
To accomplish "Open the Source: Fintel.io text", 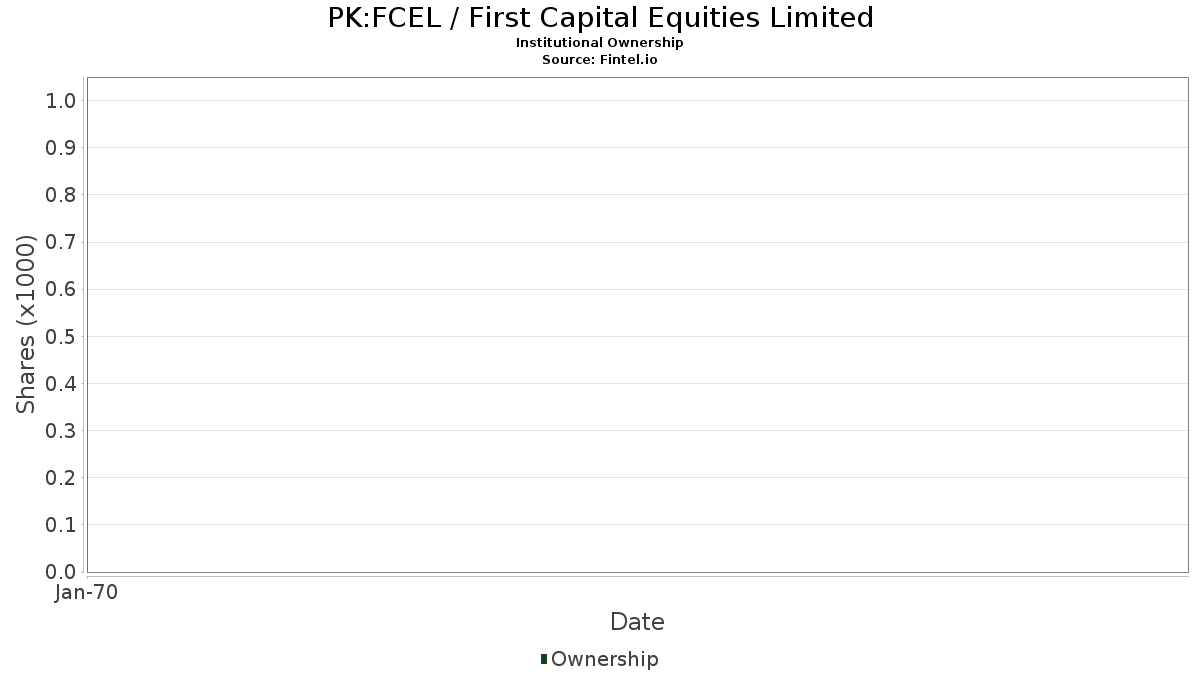I will coord(600,60).
